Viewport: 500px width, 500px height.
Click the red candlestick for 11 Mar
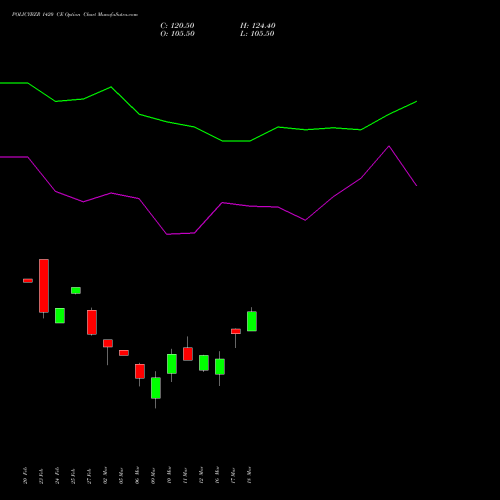point(188,354)
